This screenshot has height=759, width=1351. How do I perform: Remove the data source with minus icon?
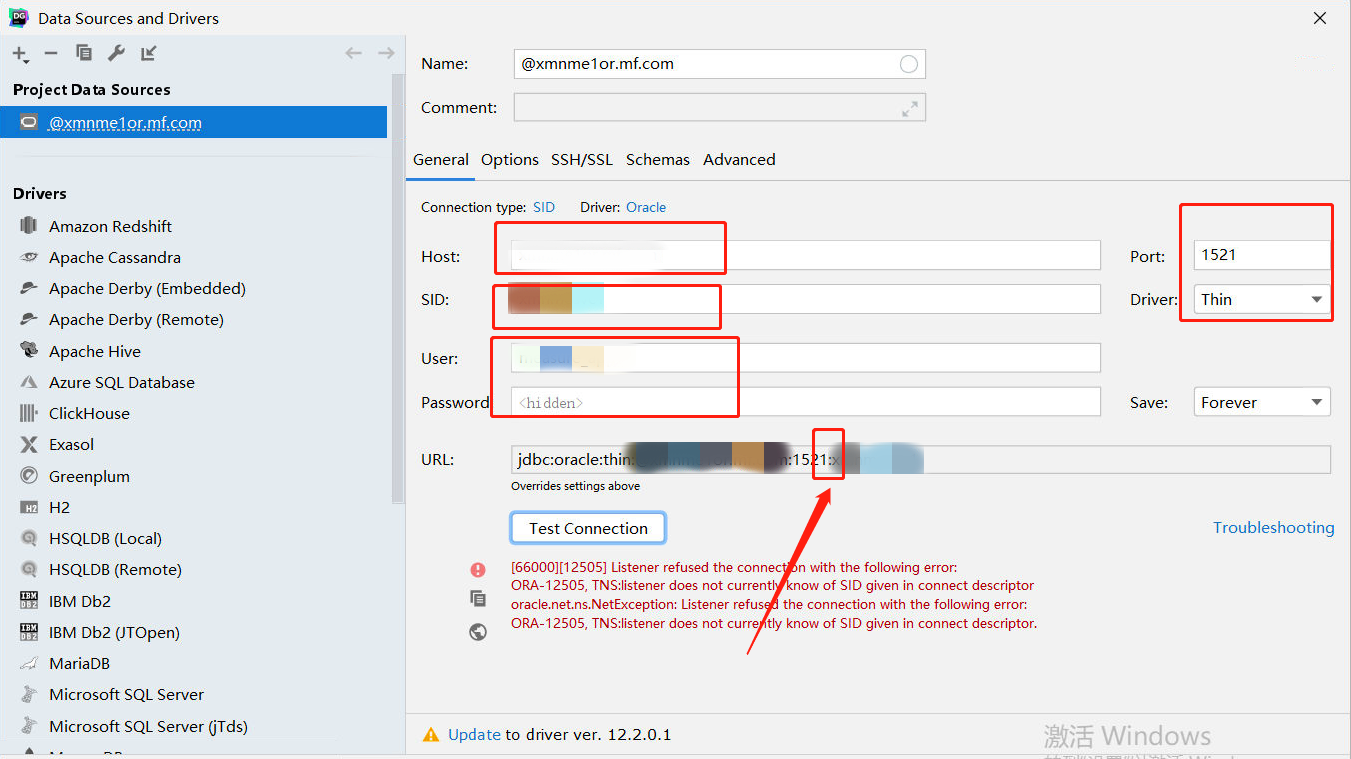[50, 52]
